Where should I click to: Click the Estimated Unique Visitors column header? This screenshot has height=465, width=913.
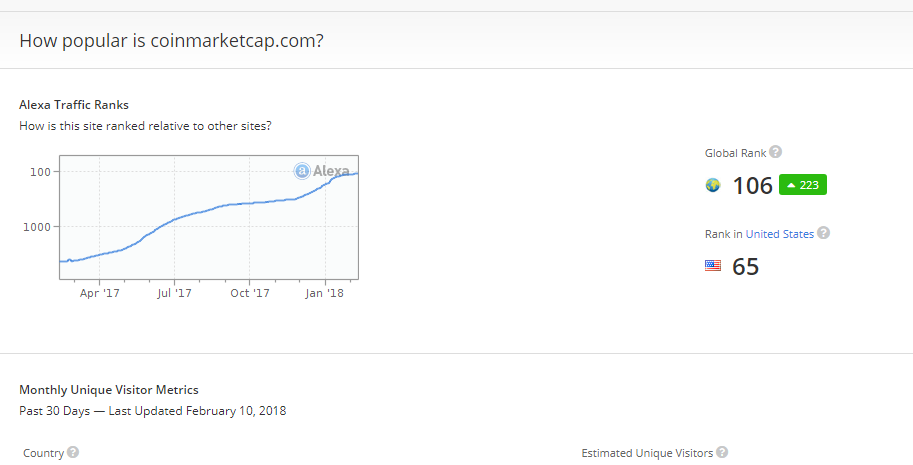click(x=647, y=453)
